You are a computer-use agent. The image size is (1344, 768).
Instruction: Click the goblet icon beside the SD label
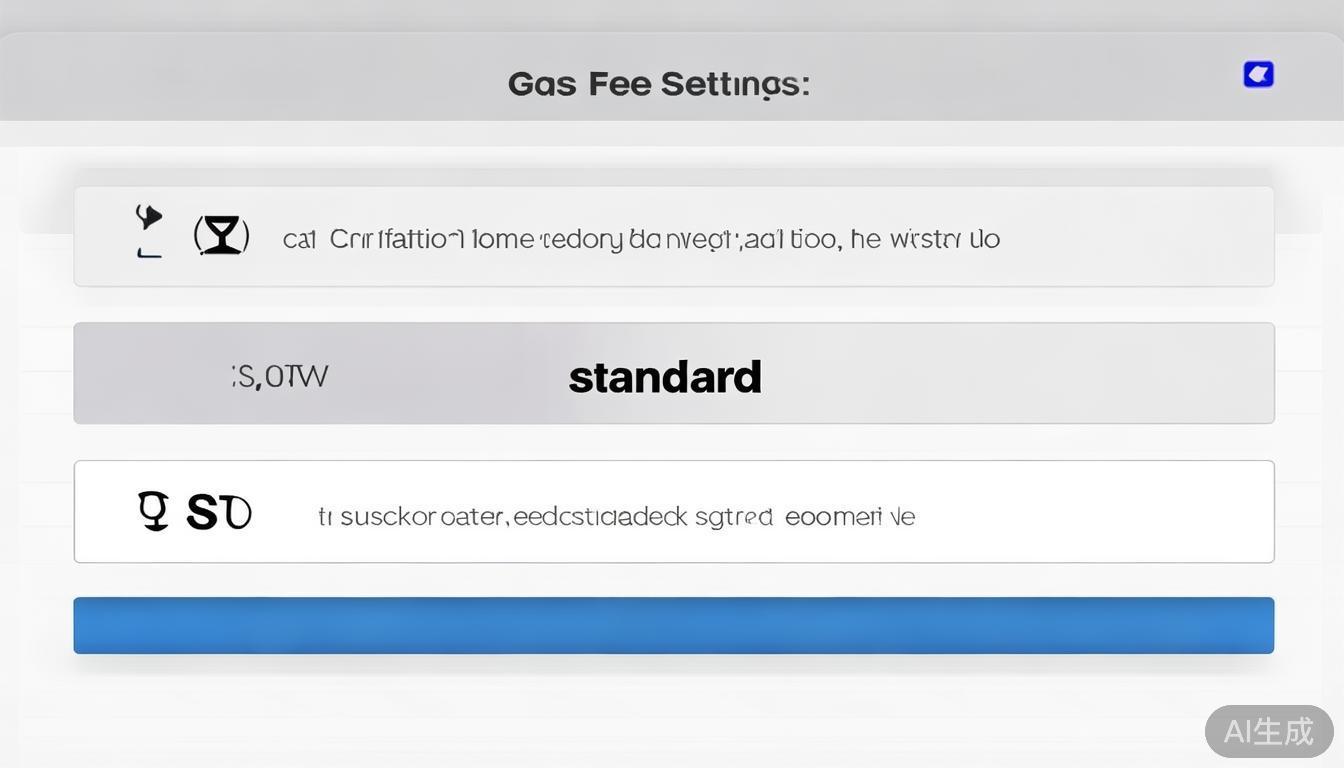click(153, 511)
